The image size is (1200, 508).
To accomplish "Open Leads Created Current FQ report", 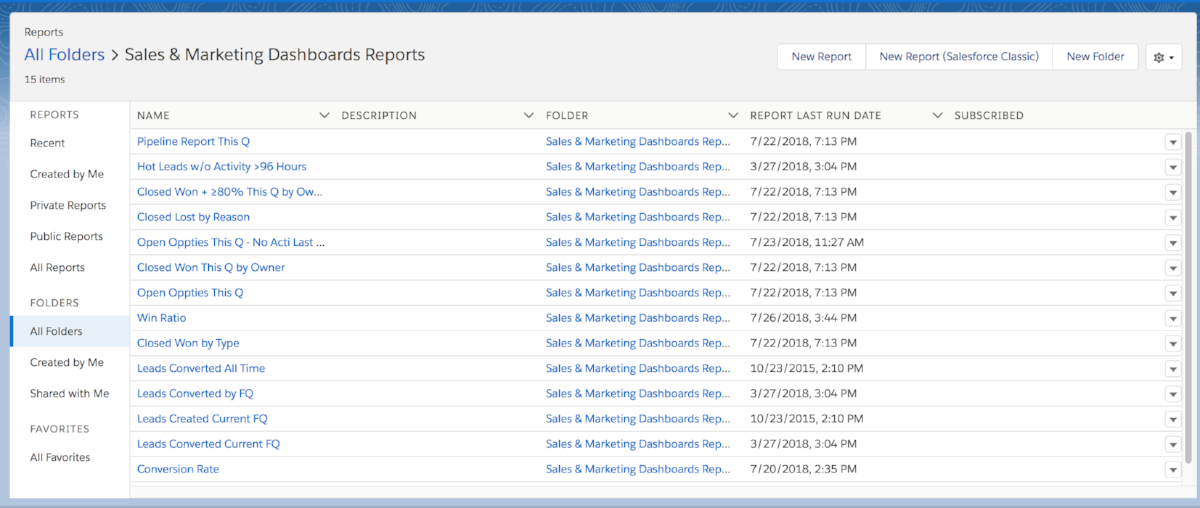I will click(202, 418).
